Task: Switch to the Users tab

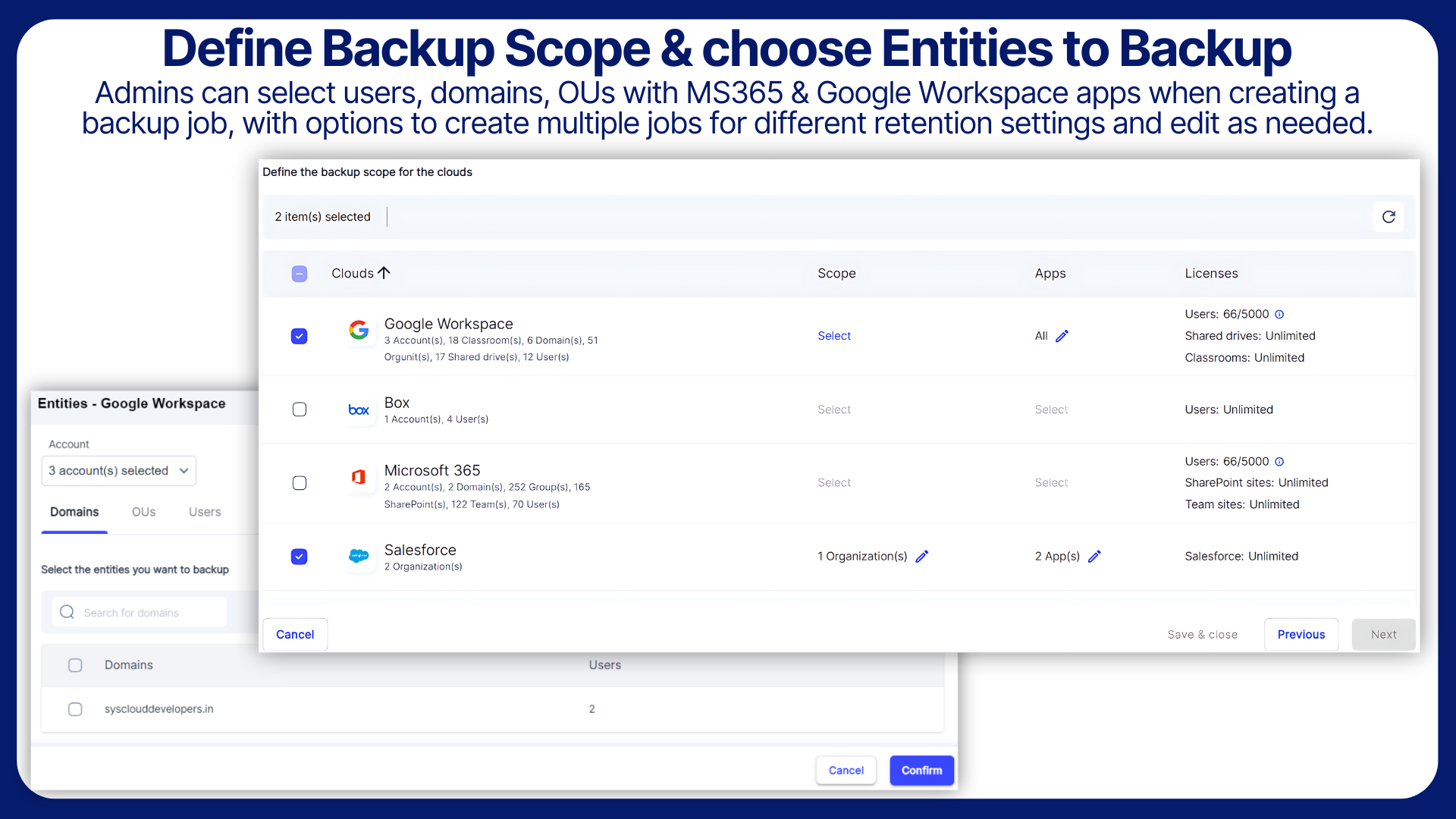Action: click(203, 512)
